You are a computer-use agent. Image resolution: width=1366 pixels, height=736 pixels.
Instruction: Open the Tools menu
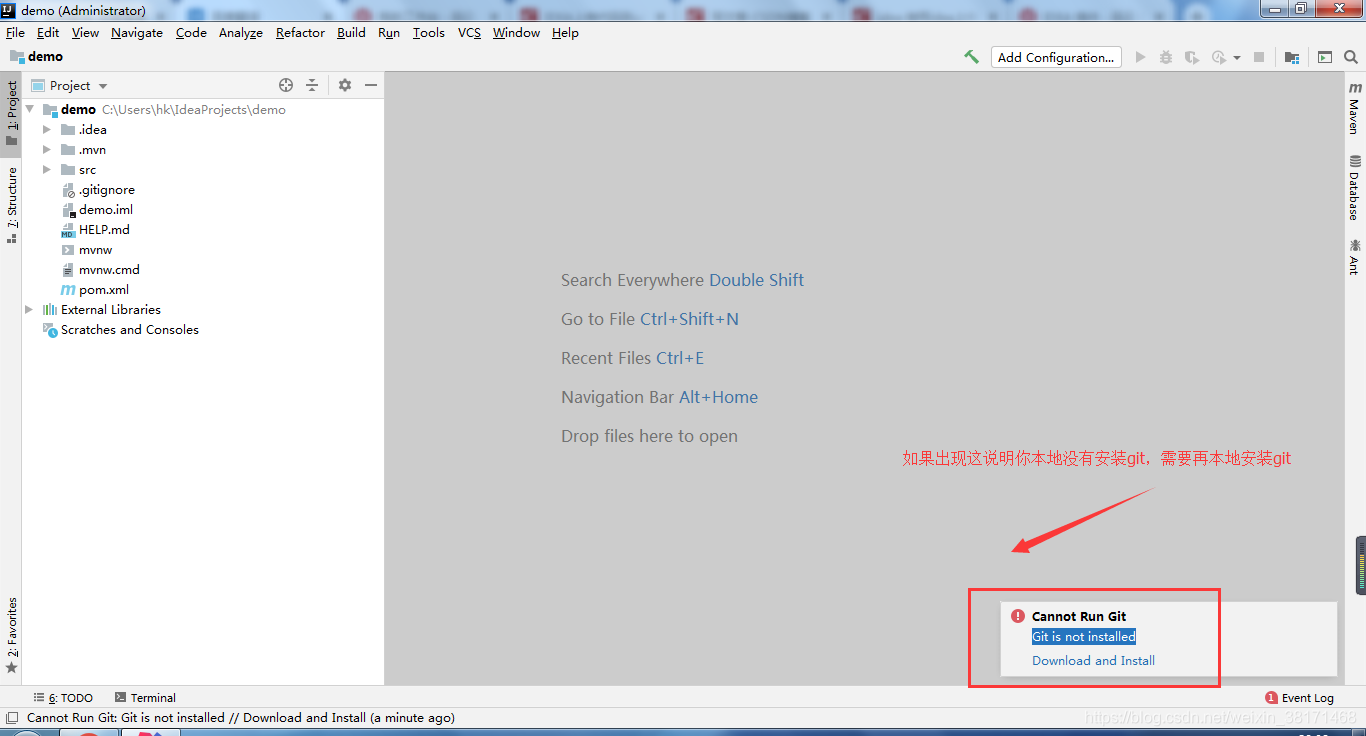click(428, 32)
